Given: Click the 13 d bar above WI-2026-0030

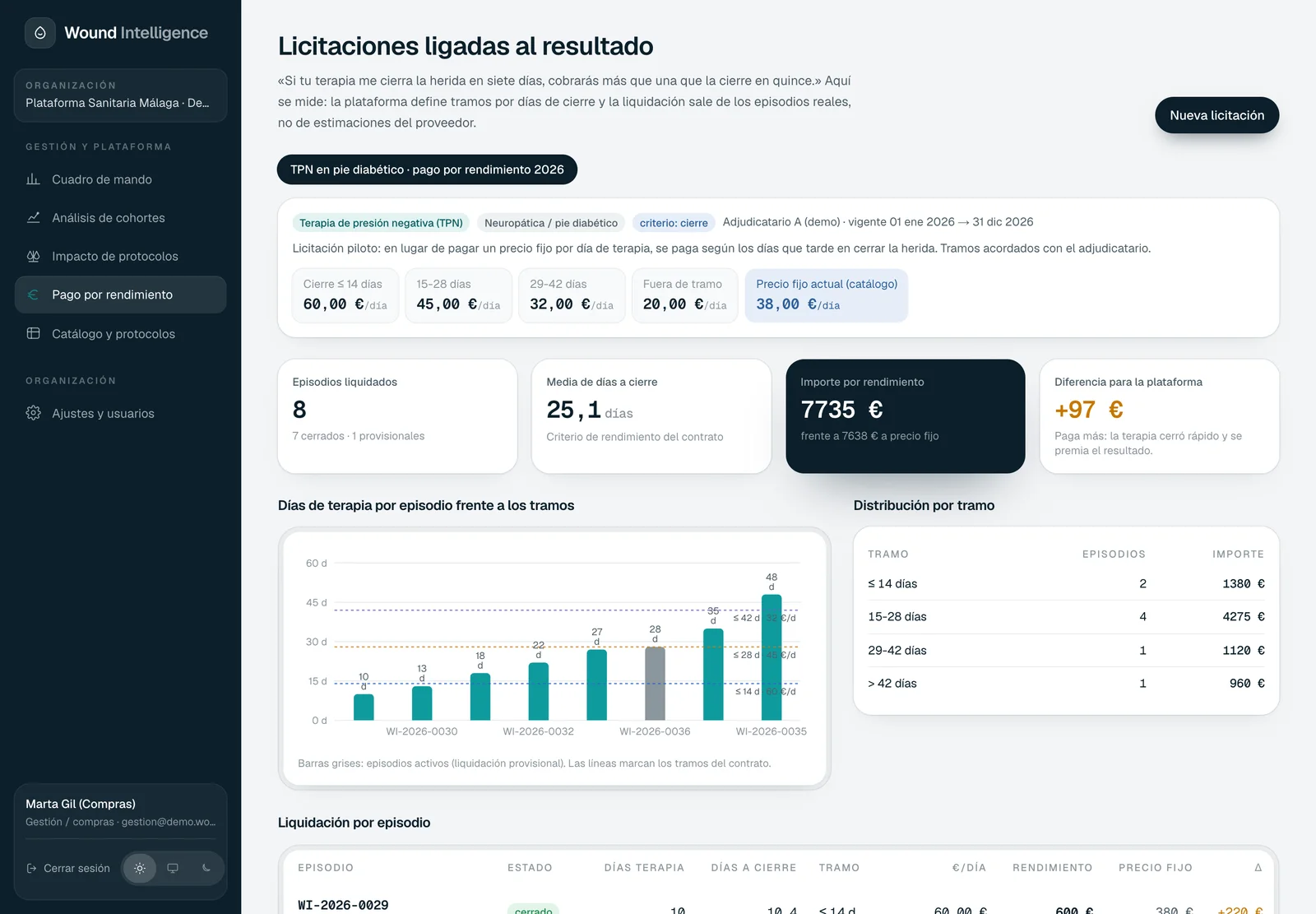Looking at the screenshot, I should (x=422, y=703).
